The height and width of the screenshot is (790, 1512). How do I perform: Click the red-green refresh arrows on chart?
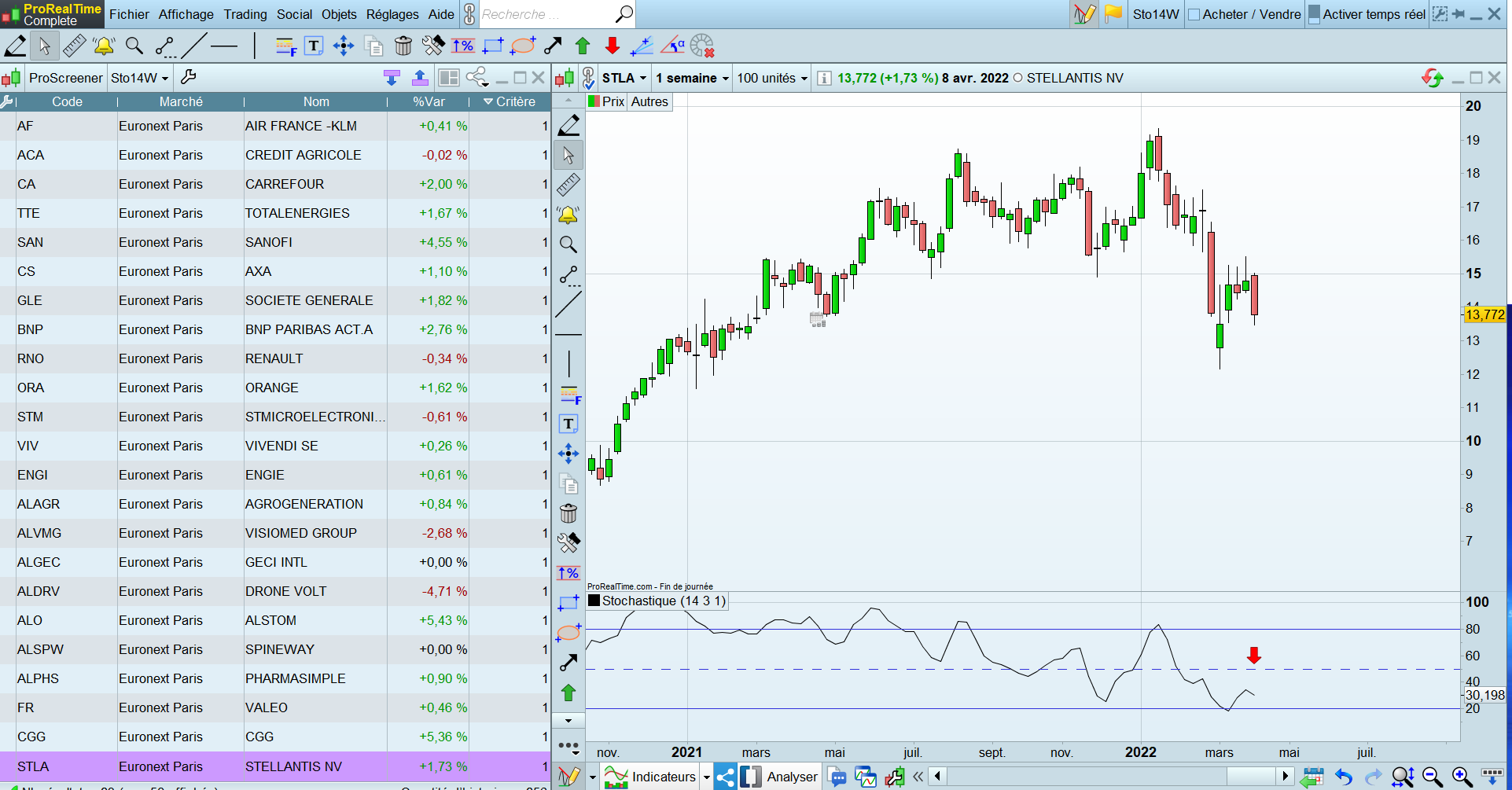coord(1433,78)
